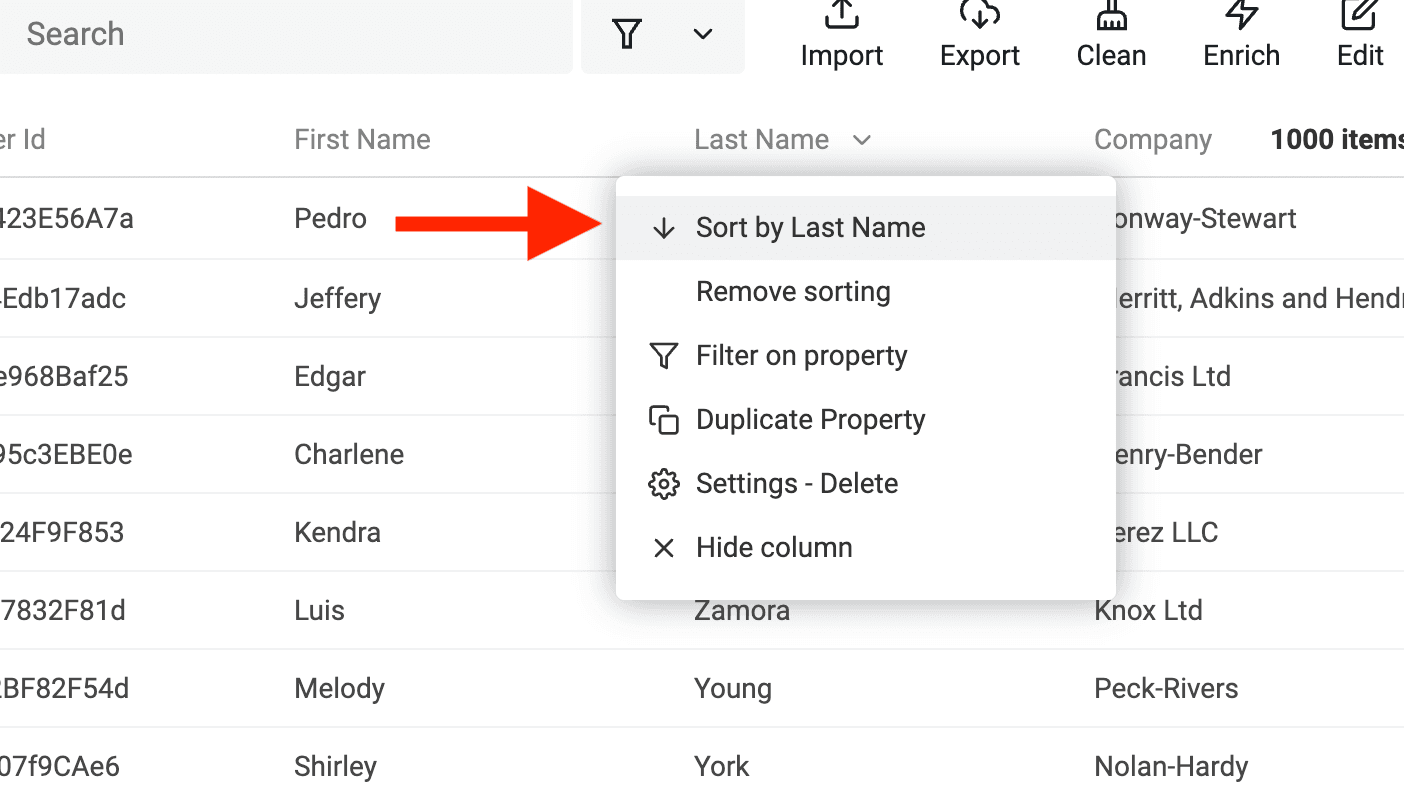
Task: Expand the filter options chevron
Action: click(x=703, y=34)
